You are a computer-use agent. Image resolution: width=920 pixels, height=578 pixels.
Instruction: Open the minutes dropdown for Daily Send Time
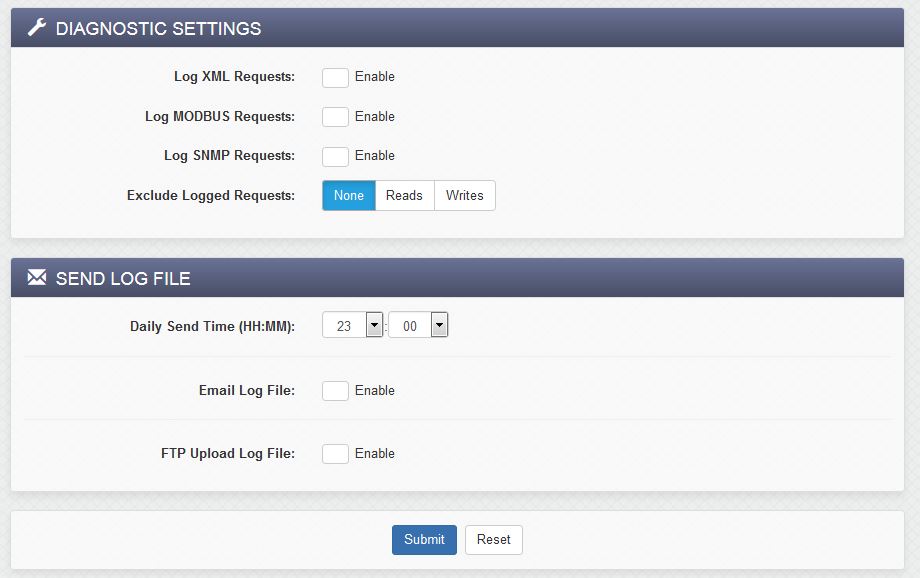(x=437, y=324)
